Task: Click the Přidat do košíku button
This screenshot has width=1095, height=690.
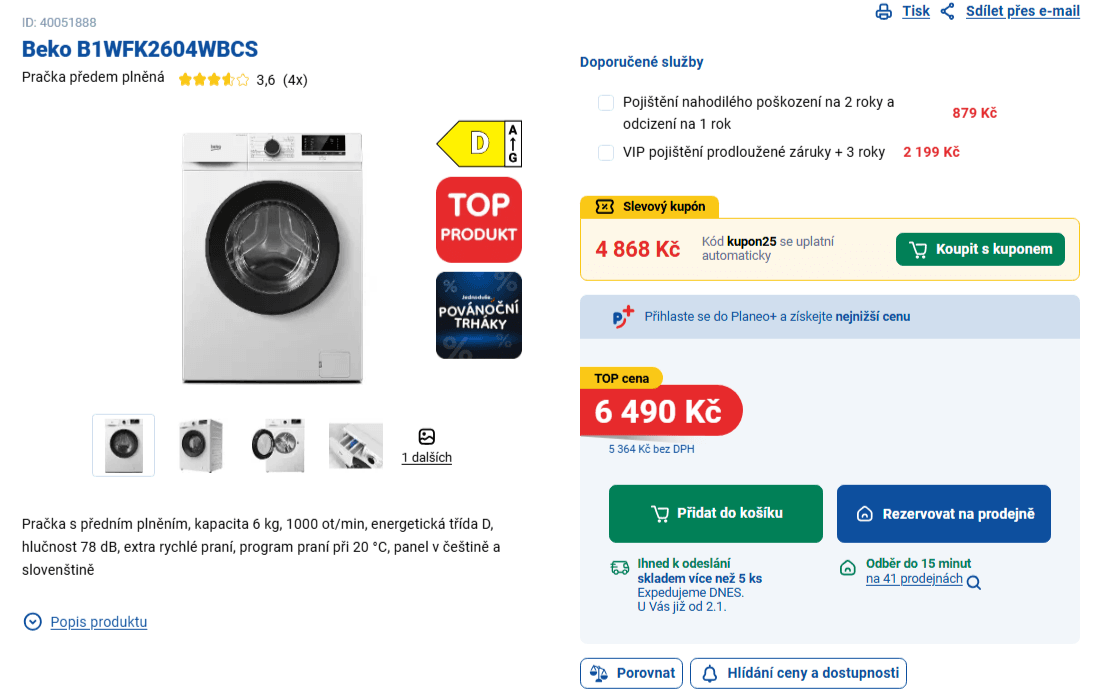Action: [x=714, y=513]
